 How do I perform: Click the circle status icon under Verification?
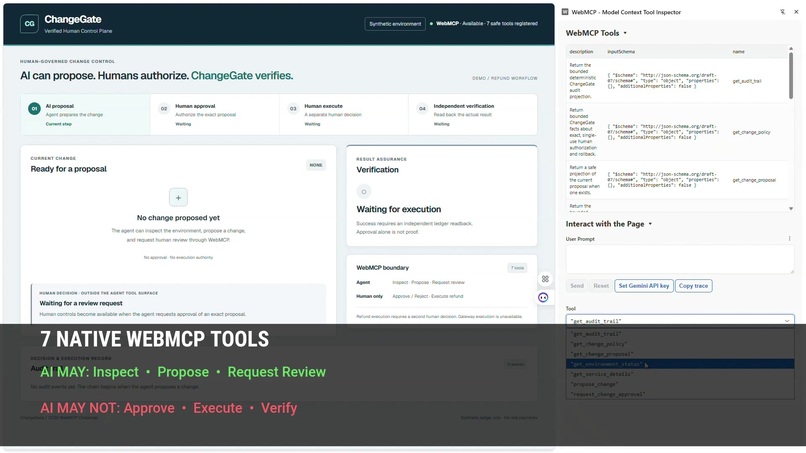[363, 192]
